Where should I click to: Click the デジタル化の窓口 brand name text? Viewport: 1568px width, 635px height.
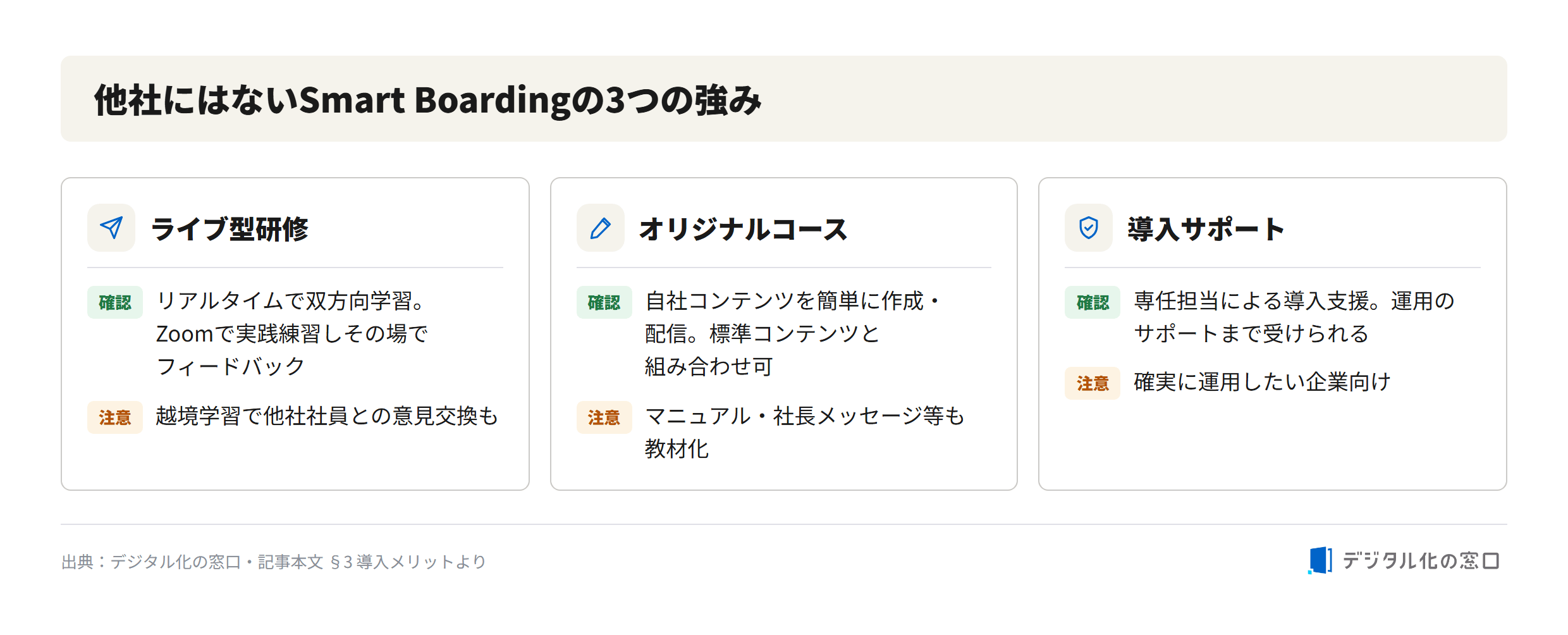tap(1421, 561)
